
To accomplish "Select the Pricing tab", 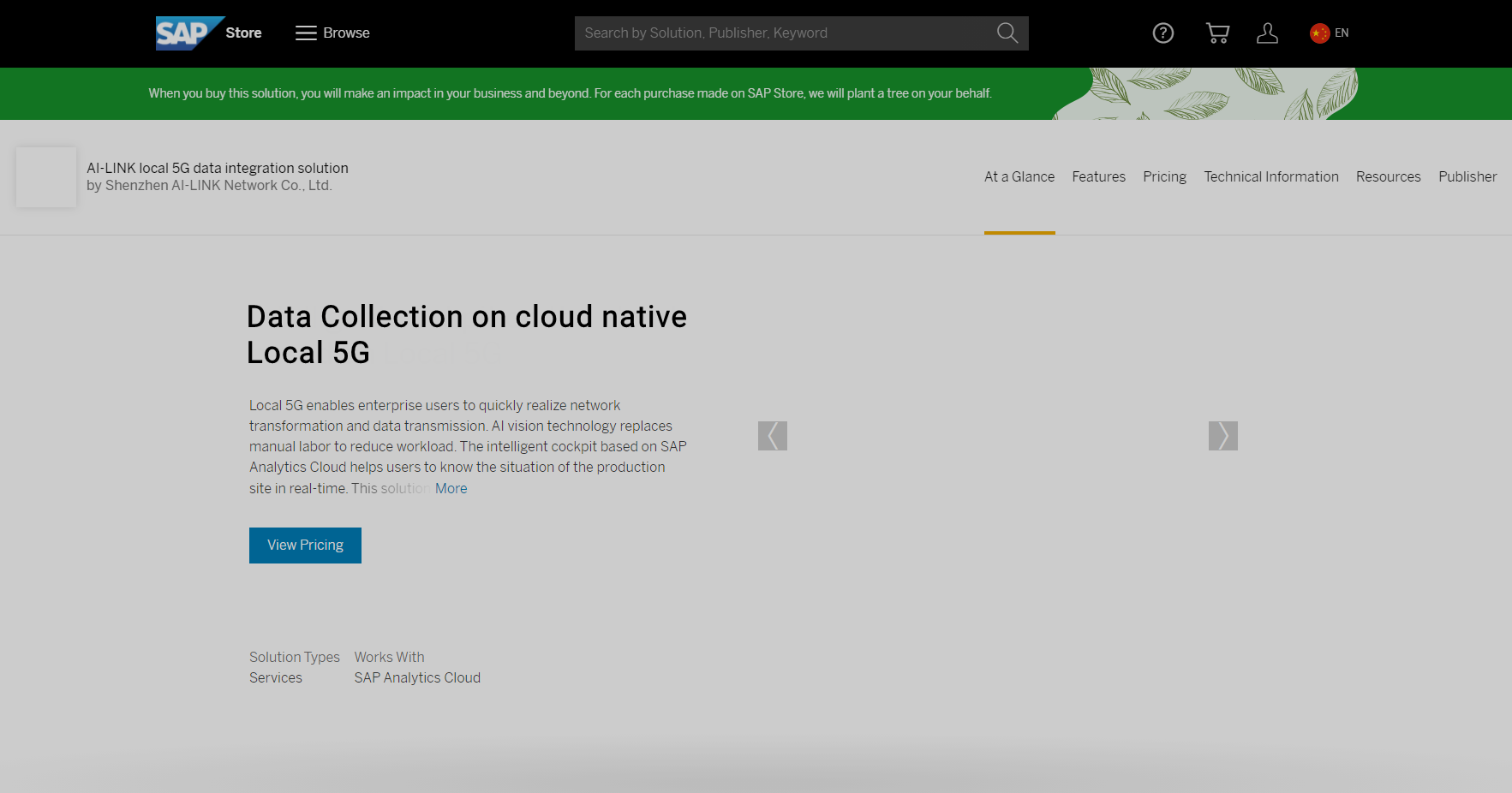I will point(1164,177).
